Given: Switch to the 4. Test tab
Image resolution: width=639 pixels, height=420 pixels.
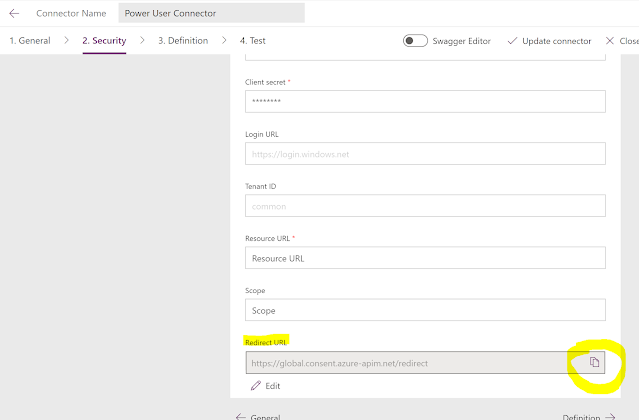Looking at the screenshot, I should point(253,41).
